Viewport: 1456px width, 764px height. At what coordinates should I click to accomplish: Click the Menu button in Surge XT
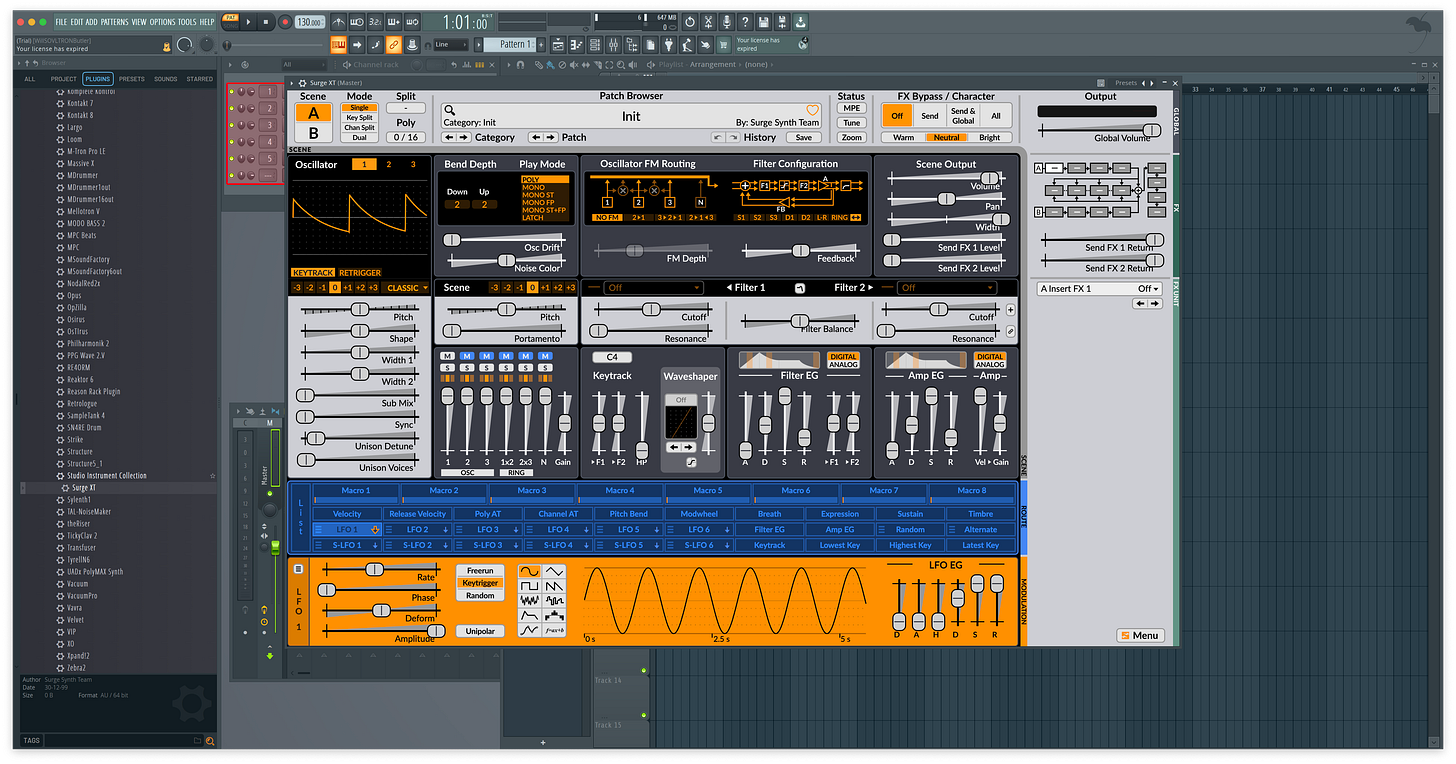[1140, 635]
